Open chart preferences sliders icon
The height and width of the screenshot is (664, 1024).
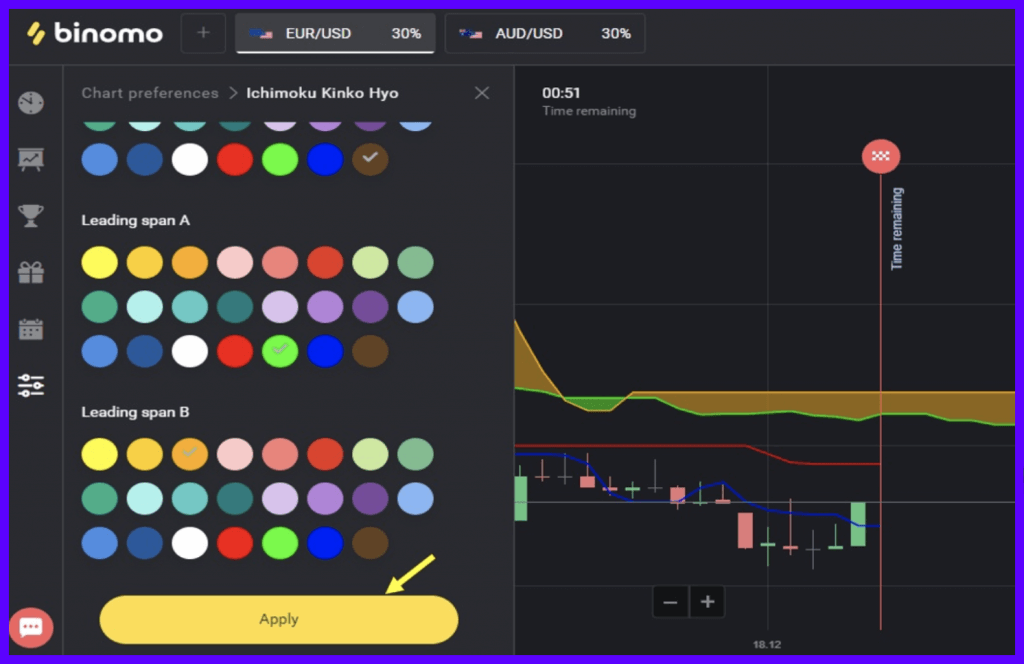31,385
